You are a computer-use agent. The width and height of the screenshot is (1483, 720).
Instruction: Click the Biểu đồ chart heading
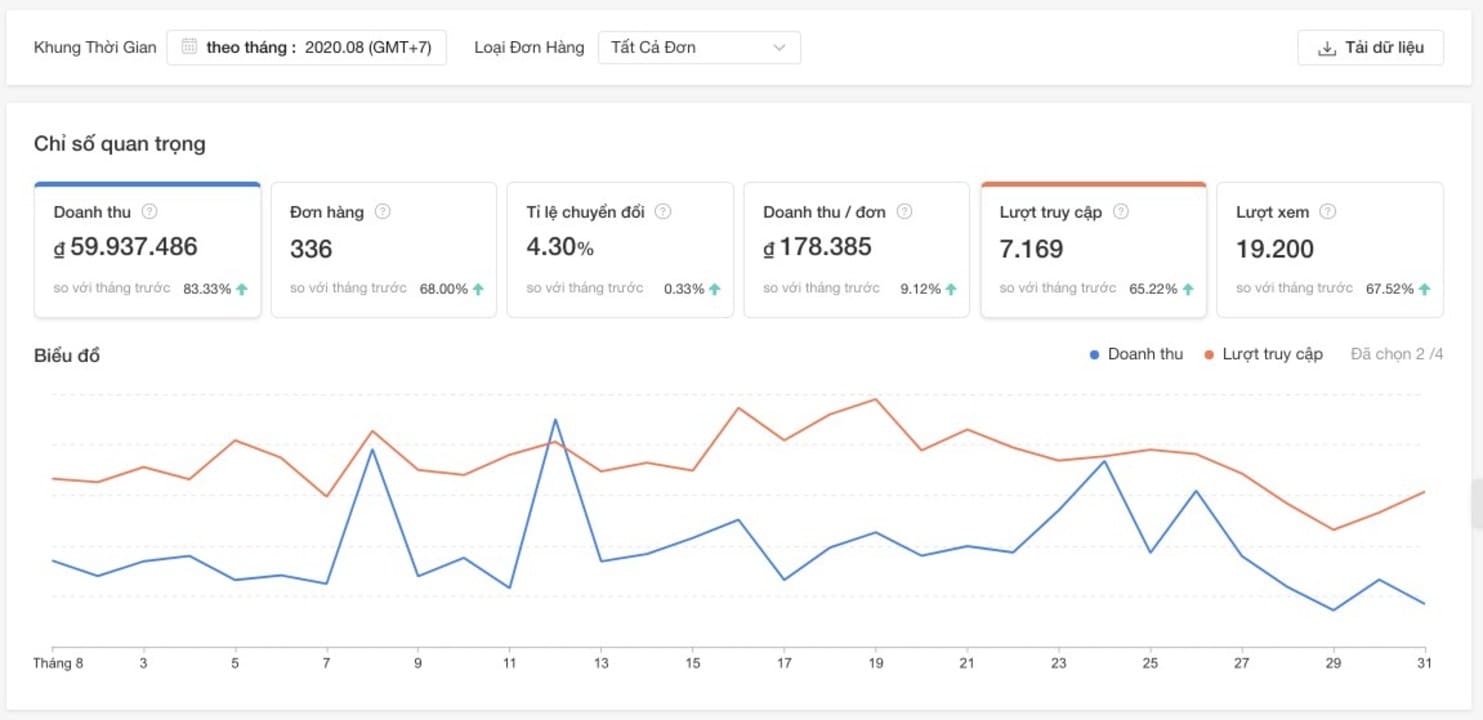(x=67, y=355)
